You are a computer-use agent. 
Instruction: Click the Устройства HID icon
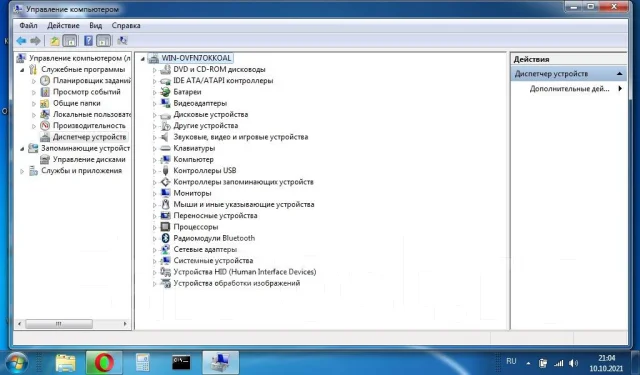coord(165,272)
